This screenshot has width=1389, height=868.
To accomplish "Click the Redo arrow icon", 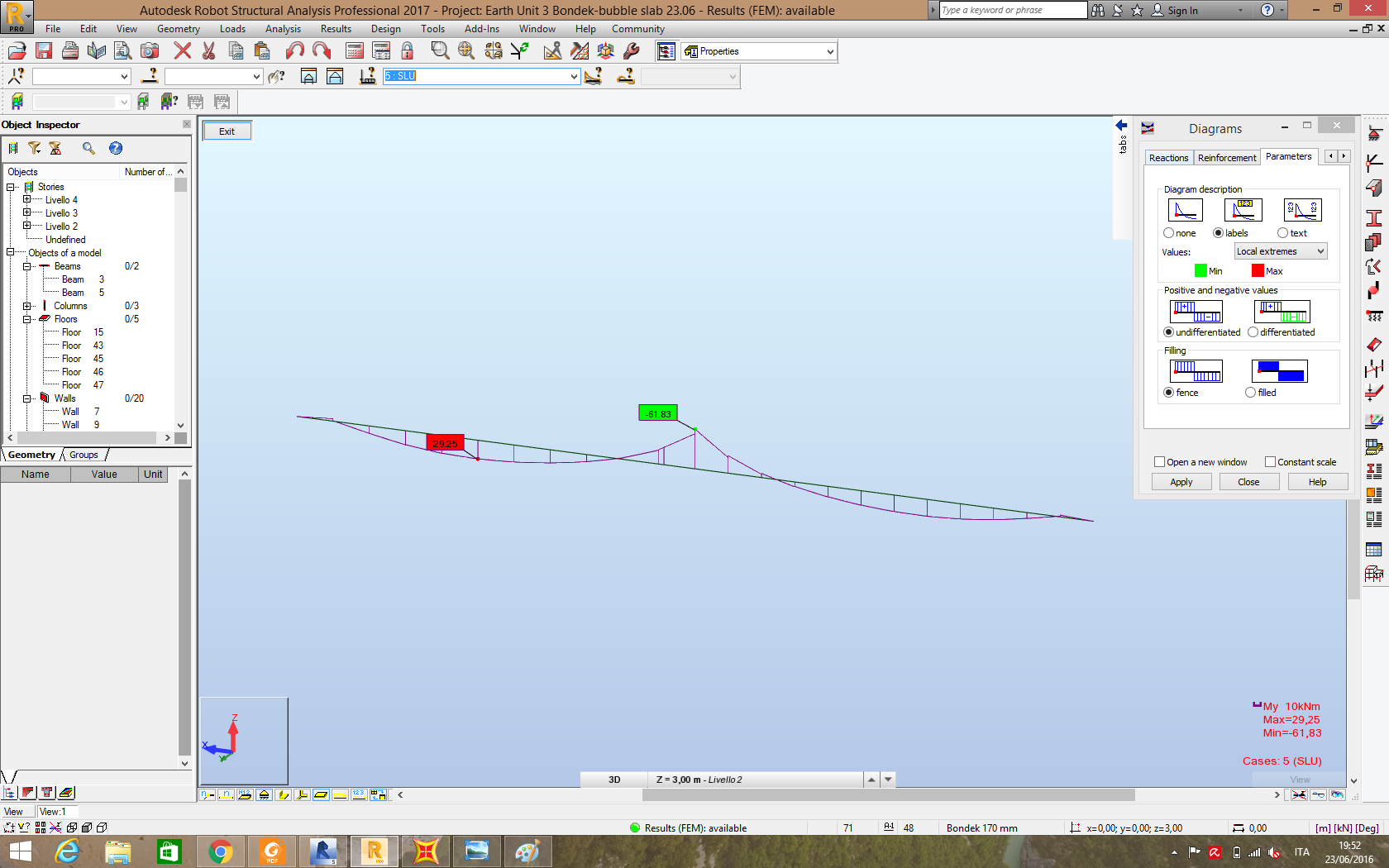I will pos(322,51).
